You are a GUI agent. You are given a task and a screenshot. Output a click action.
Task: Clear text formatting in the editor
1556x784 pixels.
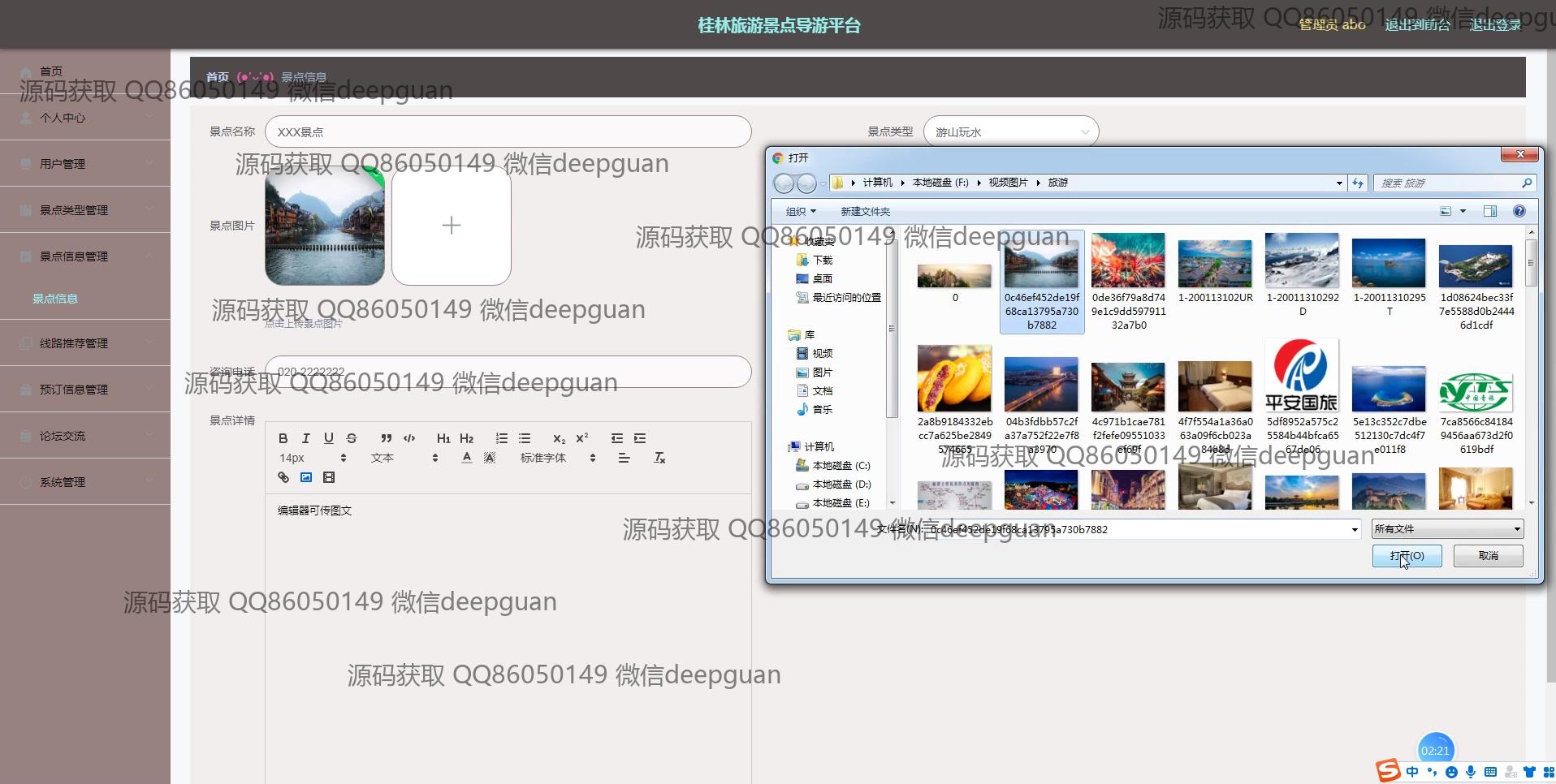click(x=659, y=458)
